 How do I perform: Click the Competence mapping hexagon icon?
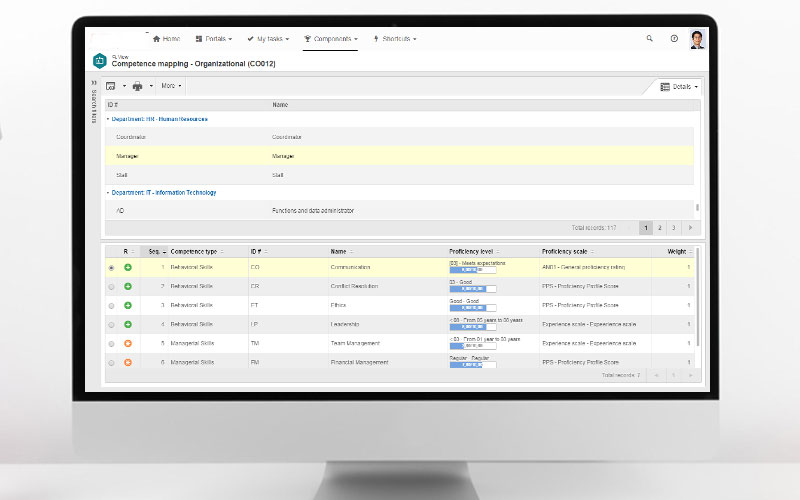(x=99, y=61)
